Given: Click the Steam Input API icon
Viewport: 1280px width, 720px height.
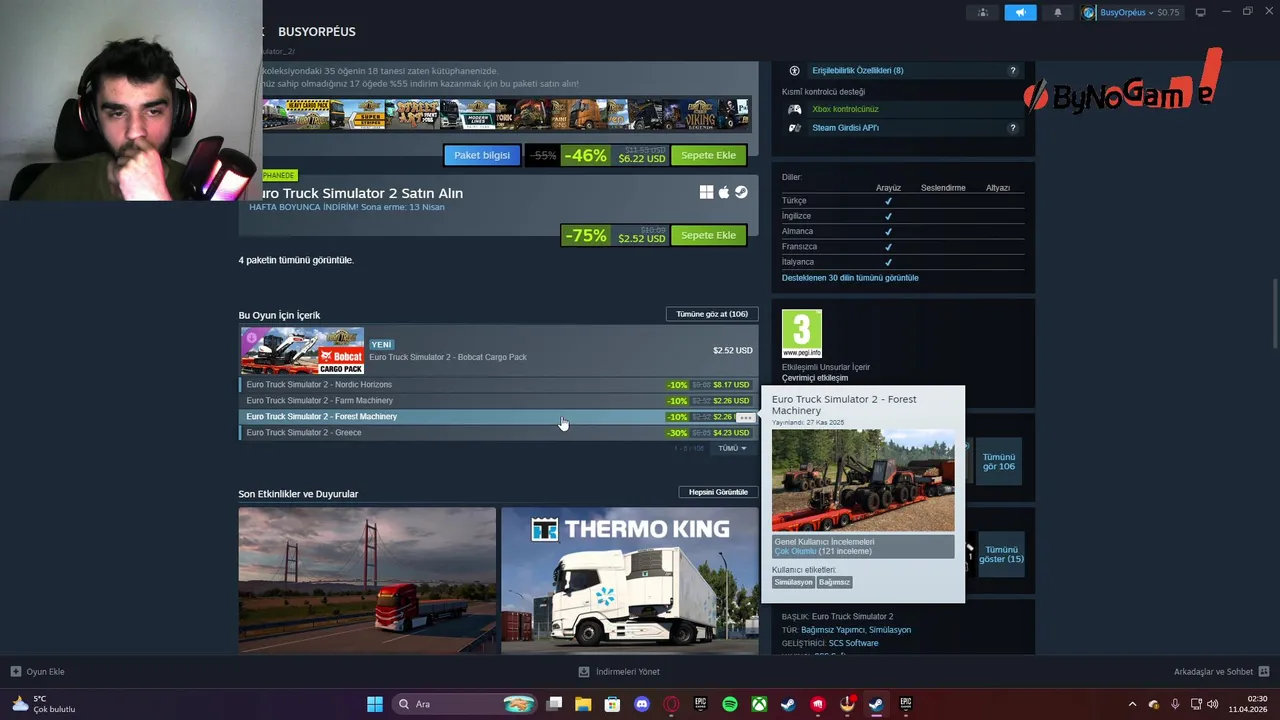Looking at the screenshot, I should pos(794,128).
